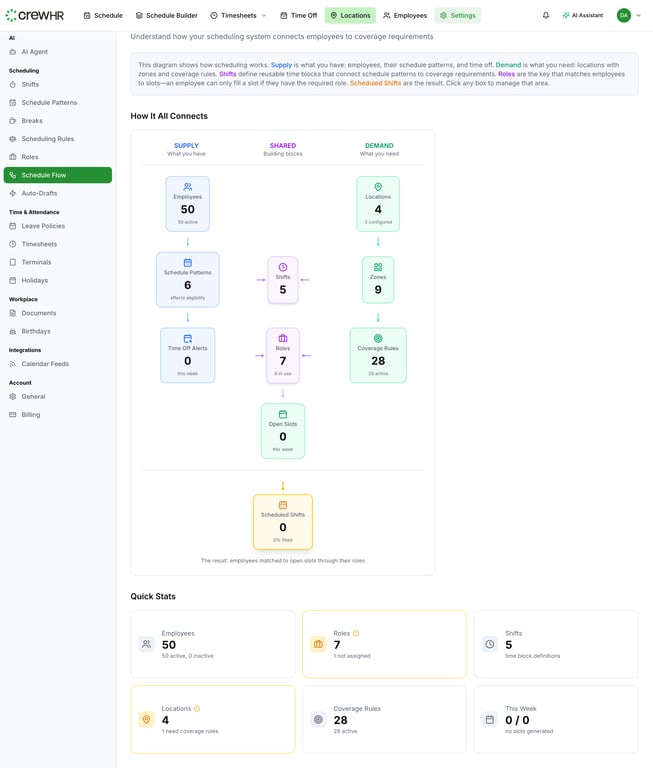Screen dimensions: 653x768
Task: Open the Schedule Builder tab
Action: click(x=166, y=15)
